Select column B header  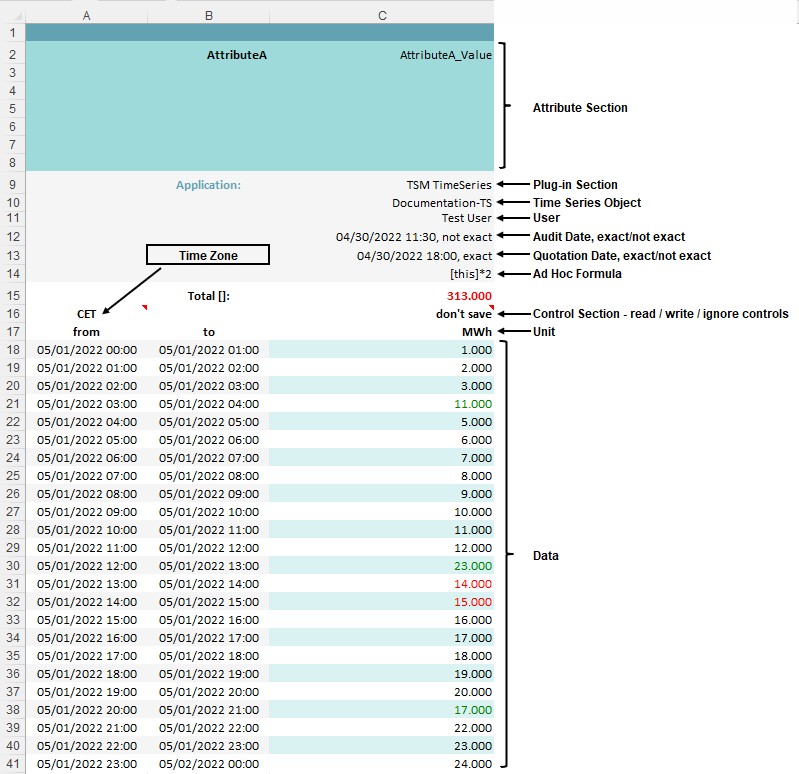(x=209, y=15)
